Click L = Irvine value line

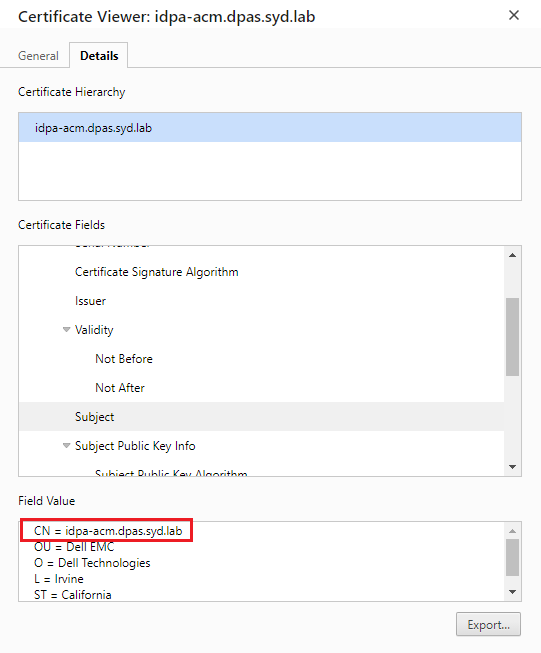[59, 579]
